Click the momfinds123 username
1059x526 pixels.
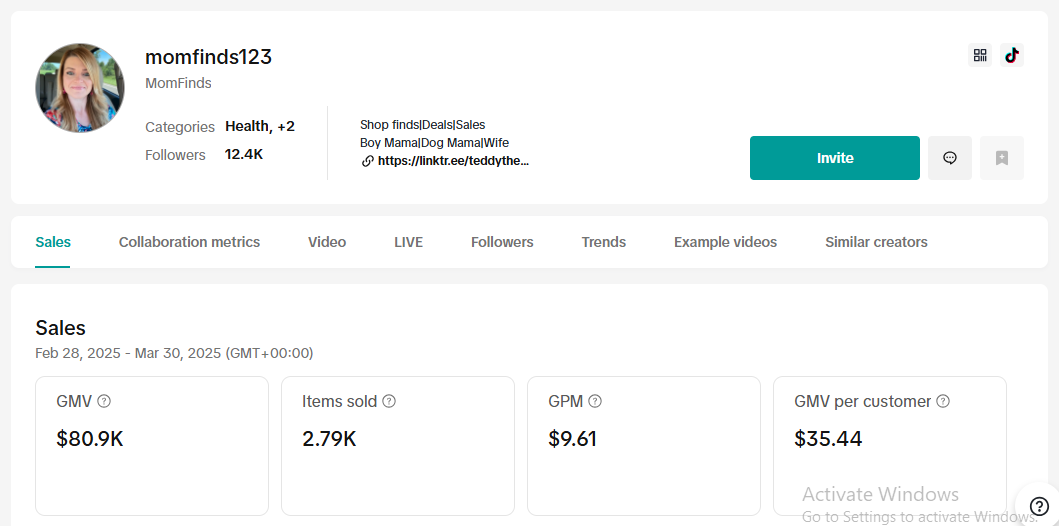[209, 57]
